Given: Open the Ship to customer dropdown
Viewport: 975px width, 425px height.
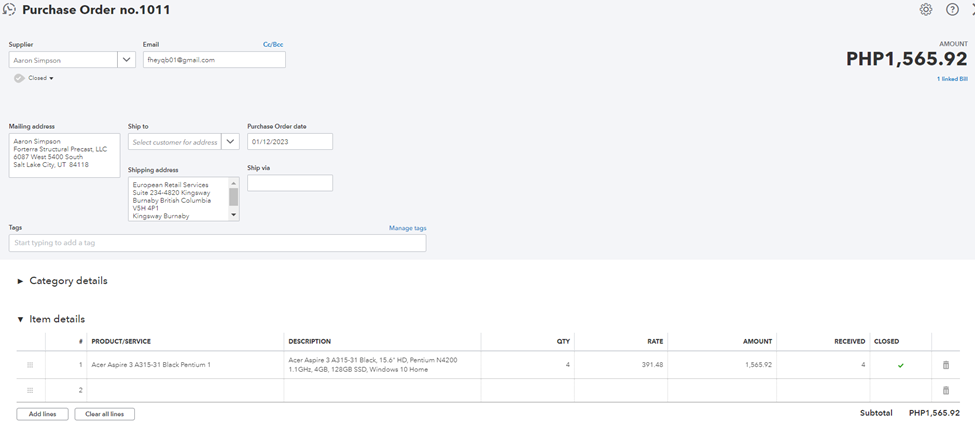Looking at the screenshot, I should coord(231,142).
